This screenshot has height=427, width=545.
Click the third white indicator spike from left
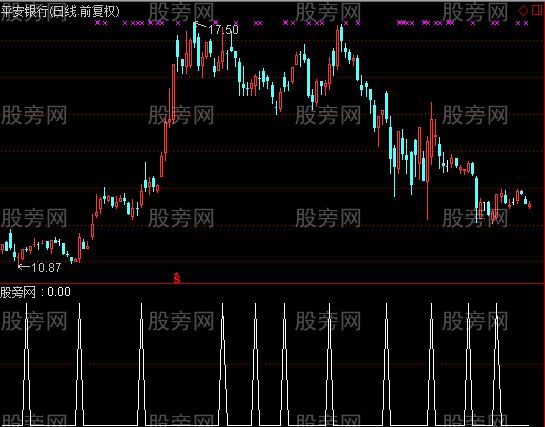point(141,363)
